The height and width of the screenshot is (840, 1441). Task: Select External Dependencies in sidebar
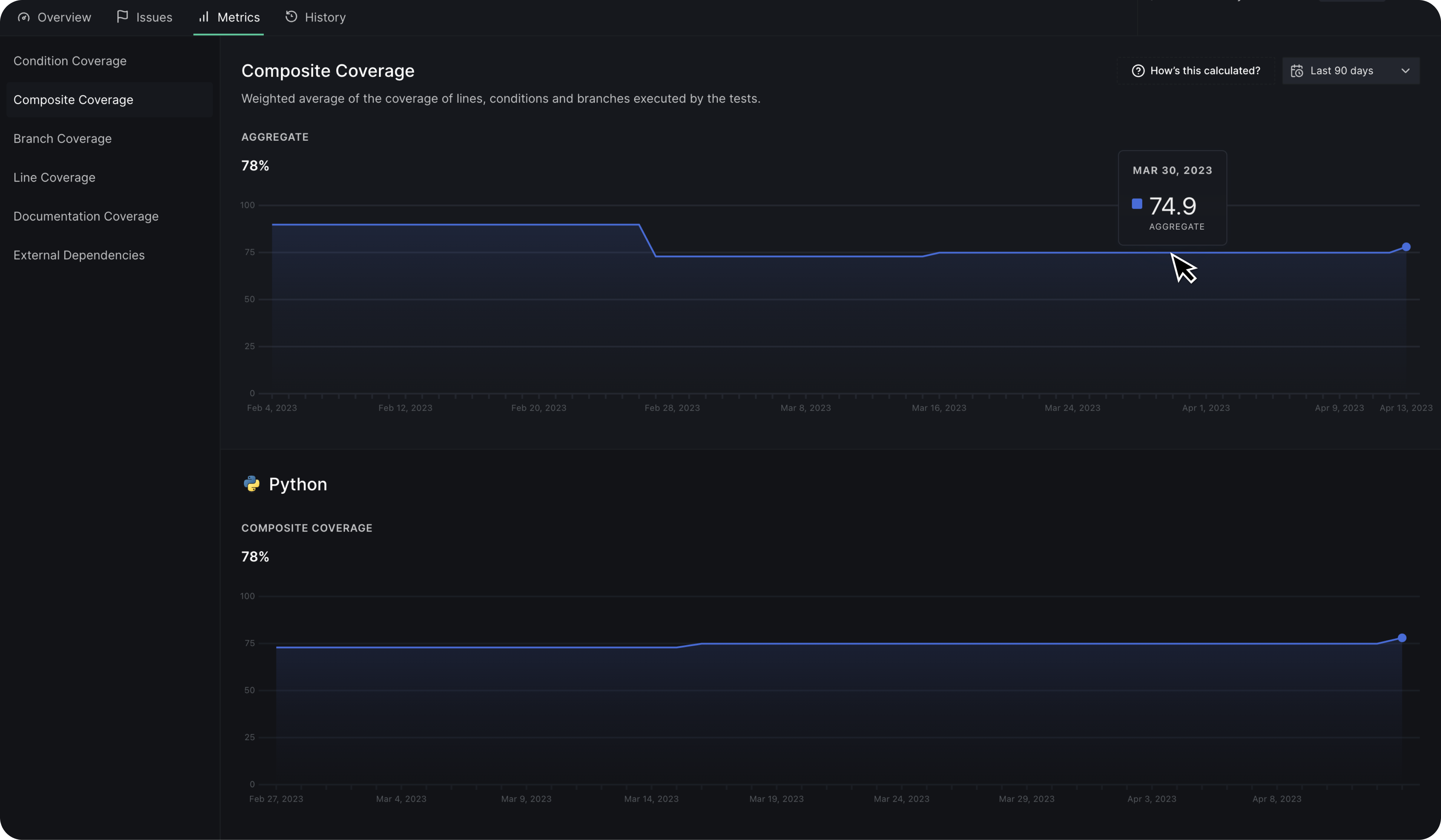(x=79, y=255)
